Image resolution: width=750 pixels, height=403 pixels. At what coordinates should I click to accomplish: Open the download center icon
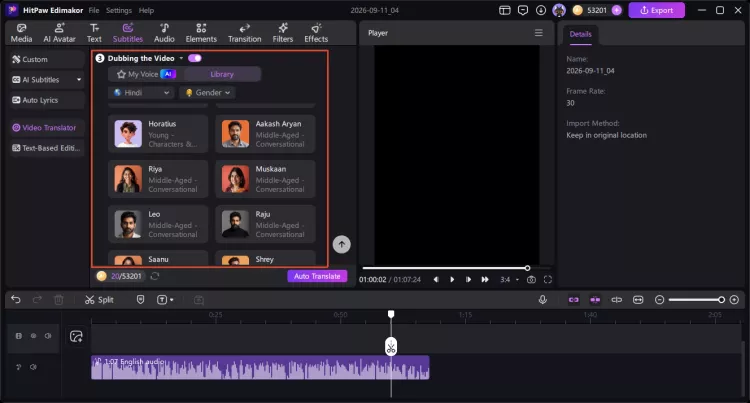coord(541,10)
